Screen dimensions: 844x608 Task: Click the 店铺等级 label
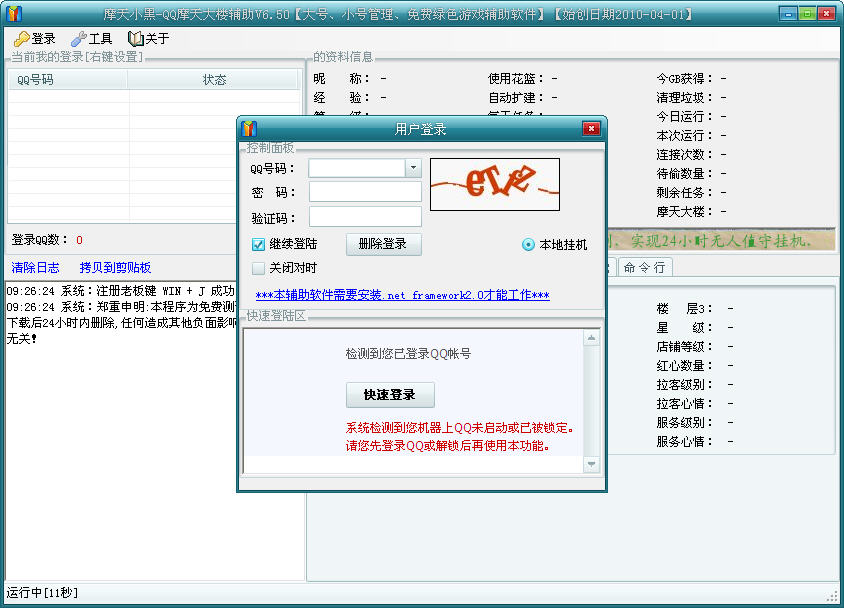[x=684, y=347]
